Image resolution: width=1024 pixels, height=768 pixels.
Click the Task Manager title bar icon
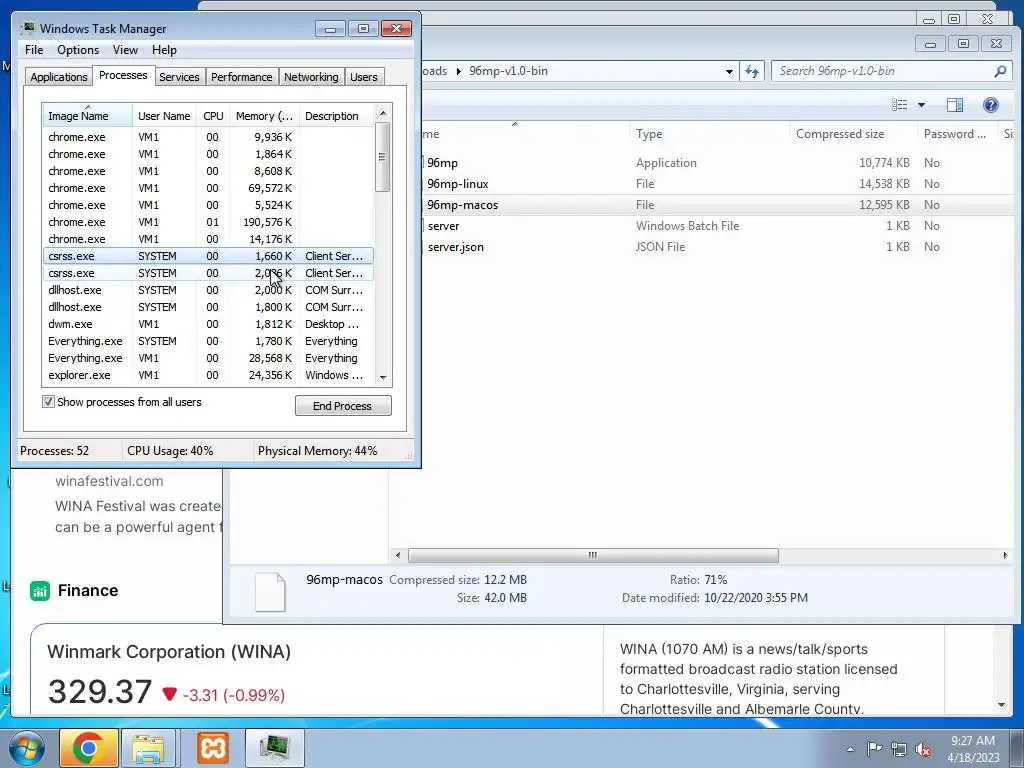click(27, 28)
